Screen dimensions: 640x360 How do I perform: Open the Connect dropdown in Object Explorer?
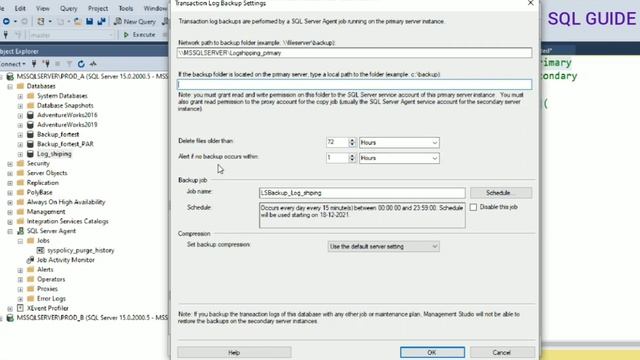(x=13, y=64)
